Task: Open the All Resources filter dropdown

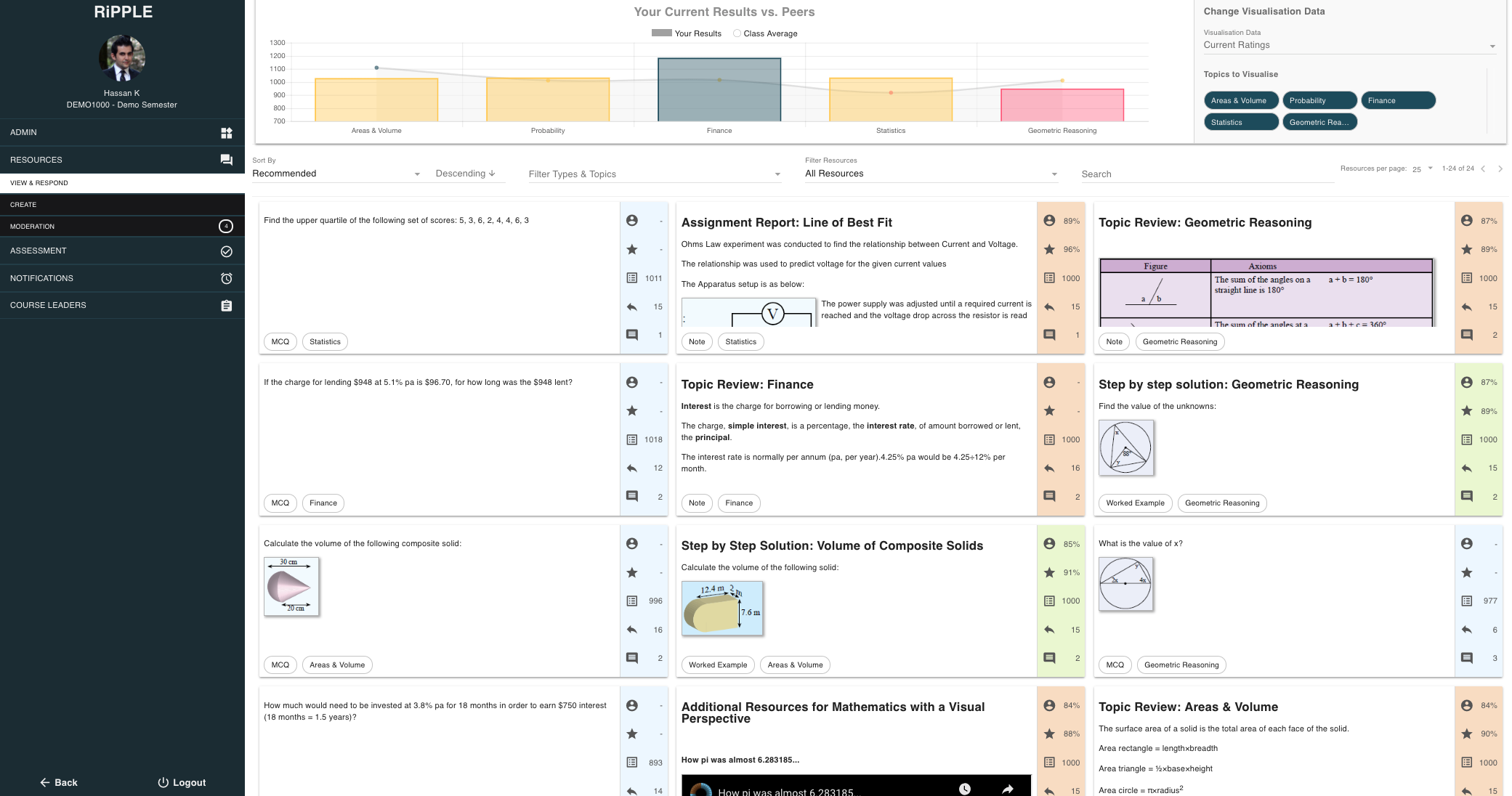Action: [x=931, y=174]
